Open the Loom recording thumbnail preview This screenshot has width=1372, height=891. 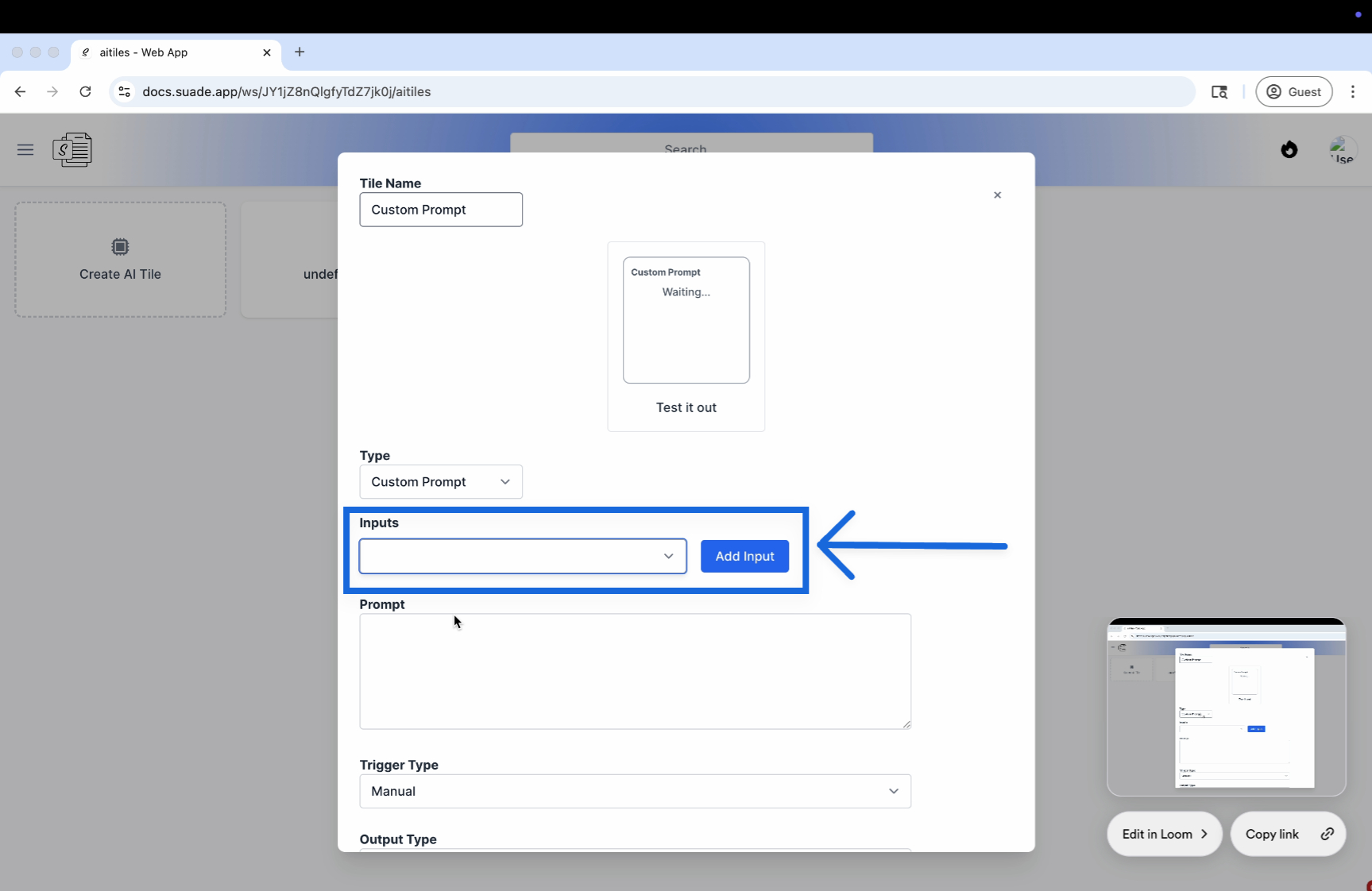1226,707
